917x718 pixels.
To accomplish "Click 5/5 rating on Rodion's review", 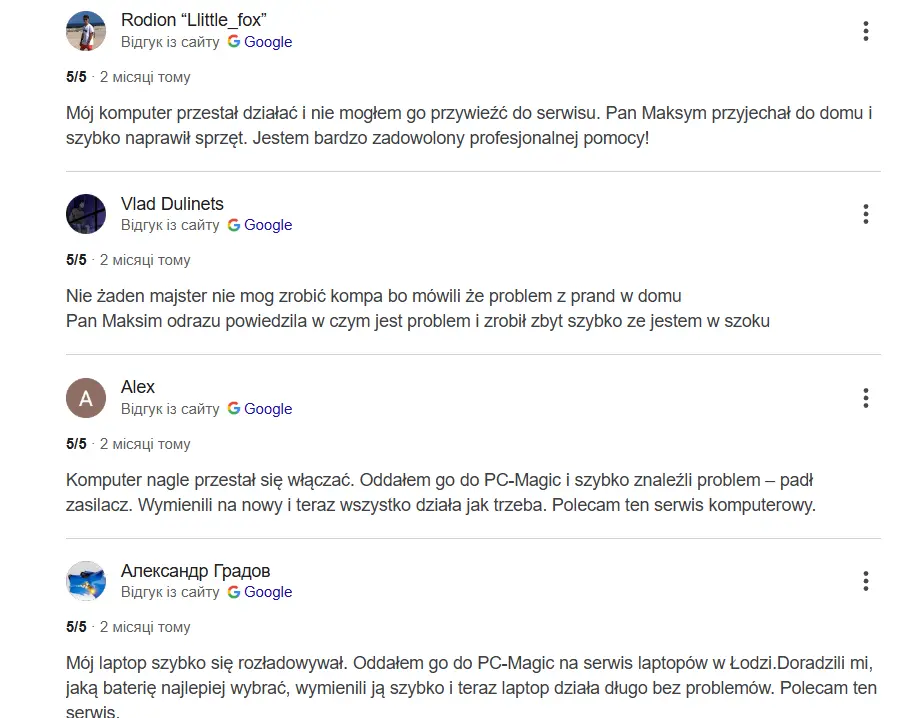I will (x=77, y=77).
